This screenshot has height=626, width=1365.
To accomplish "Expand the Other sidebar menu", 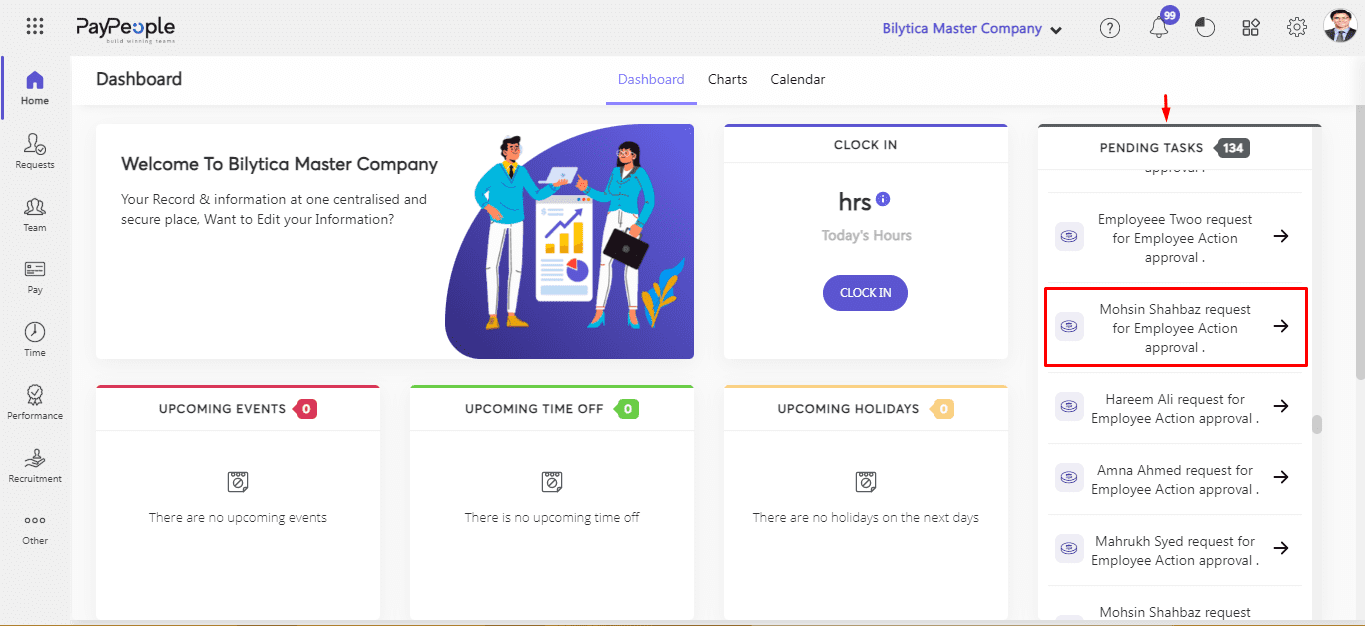I will click(x=35, y=528).
